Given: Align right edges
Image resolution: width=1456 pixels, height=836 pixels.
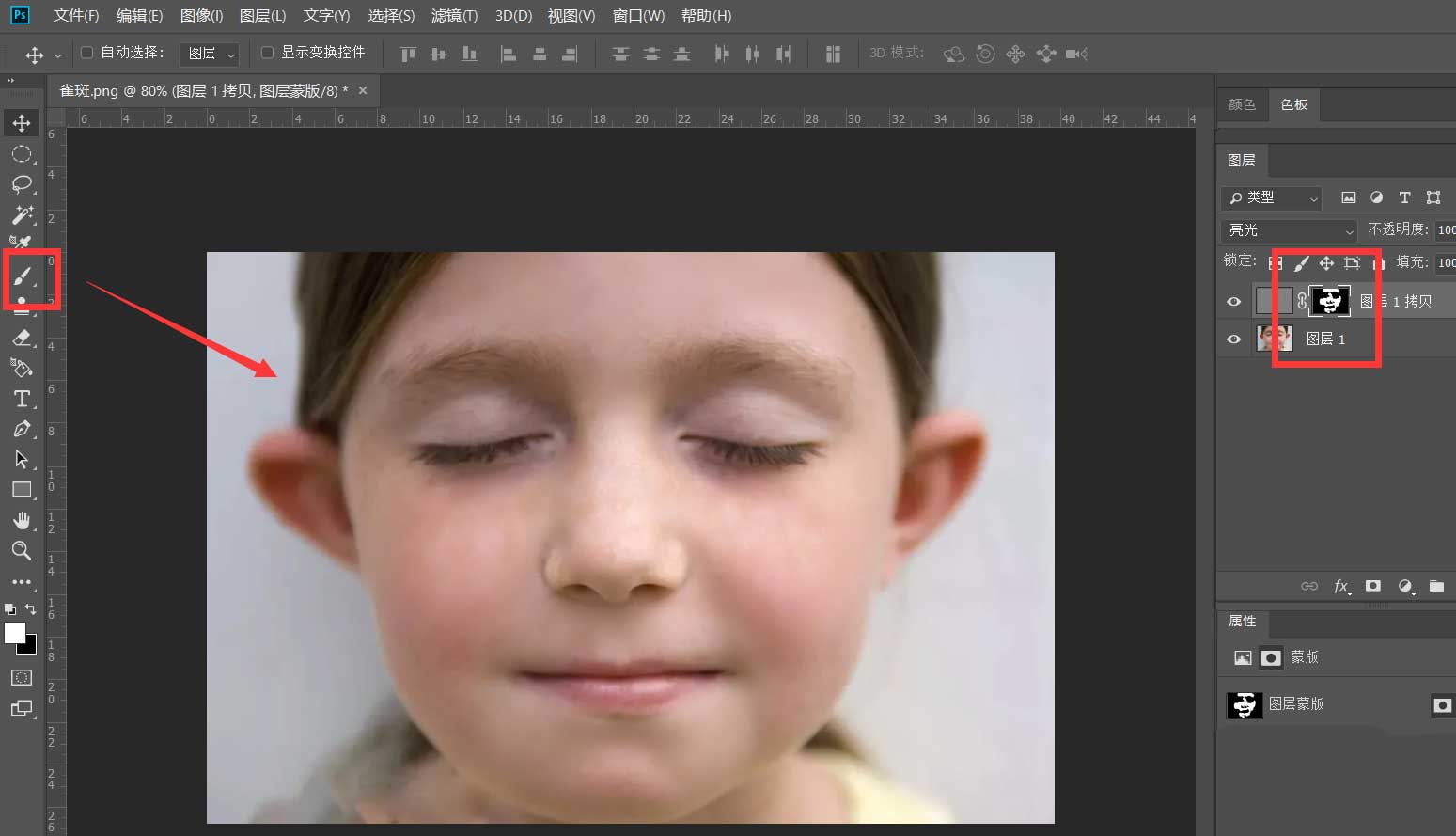Looking at the screenshot, I should (570, 55).
